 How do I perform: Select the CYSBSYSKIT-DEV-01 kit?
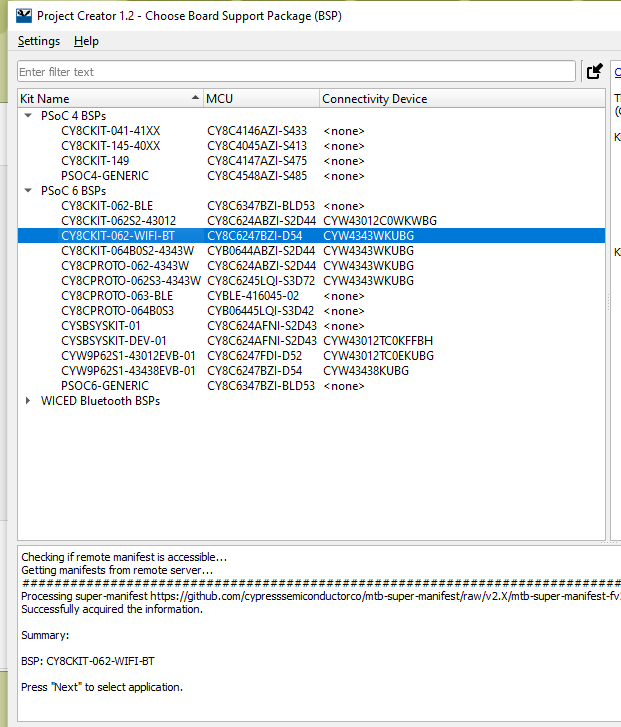114,341
